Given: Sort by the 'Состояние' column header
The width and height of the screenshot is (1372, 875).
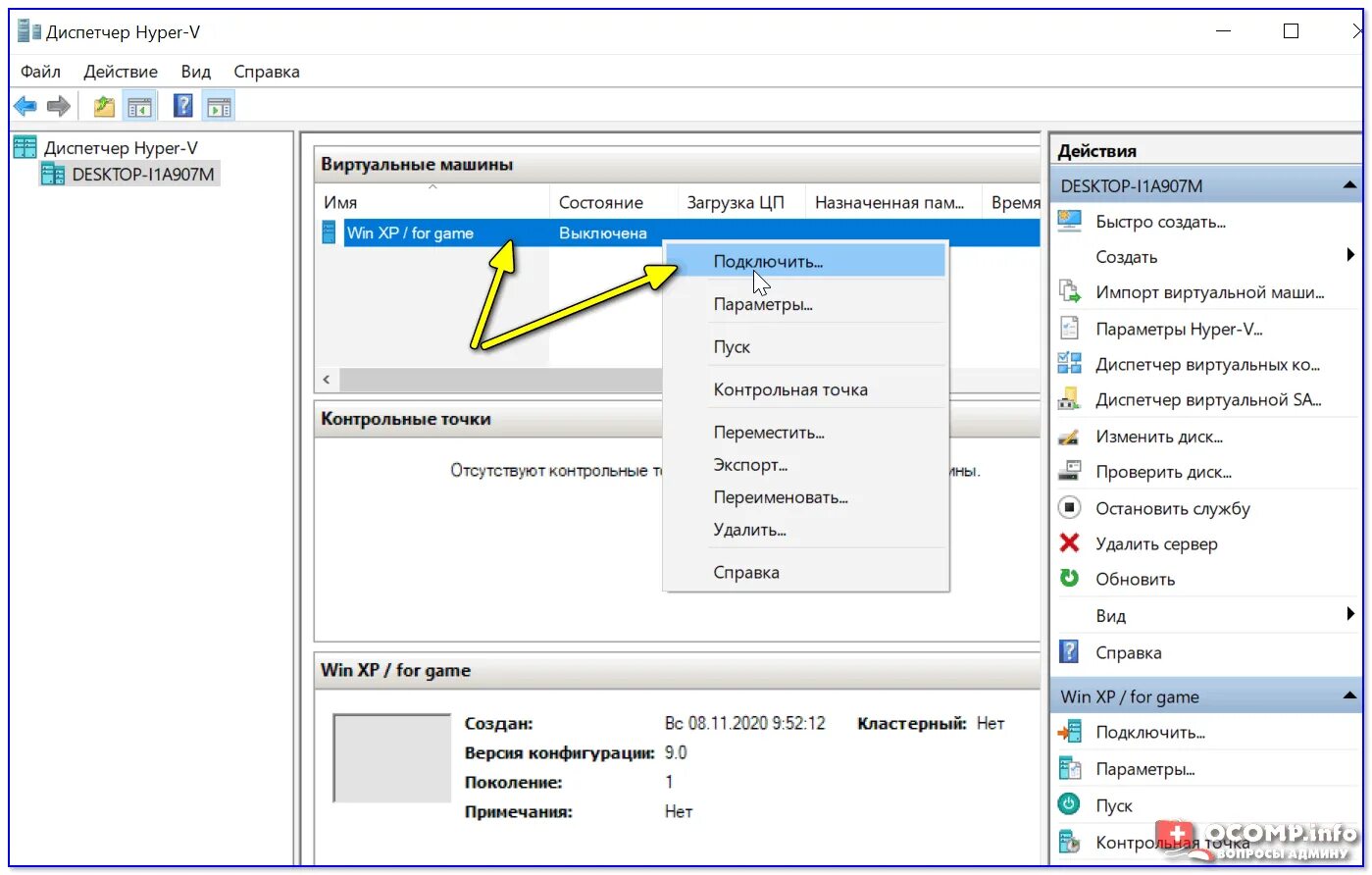Looking at the screenshot, I should [613, 202].
